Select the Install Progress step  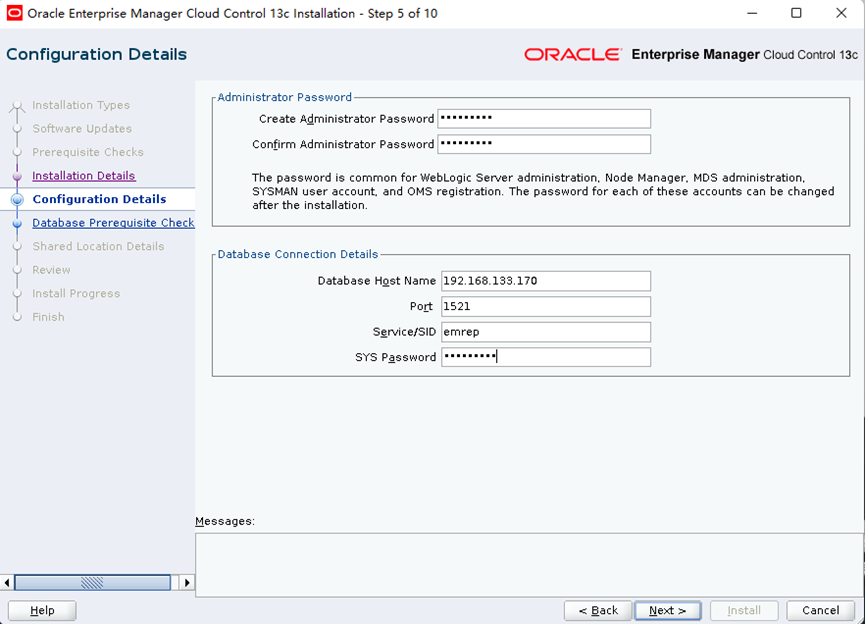coord(76,294)
